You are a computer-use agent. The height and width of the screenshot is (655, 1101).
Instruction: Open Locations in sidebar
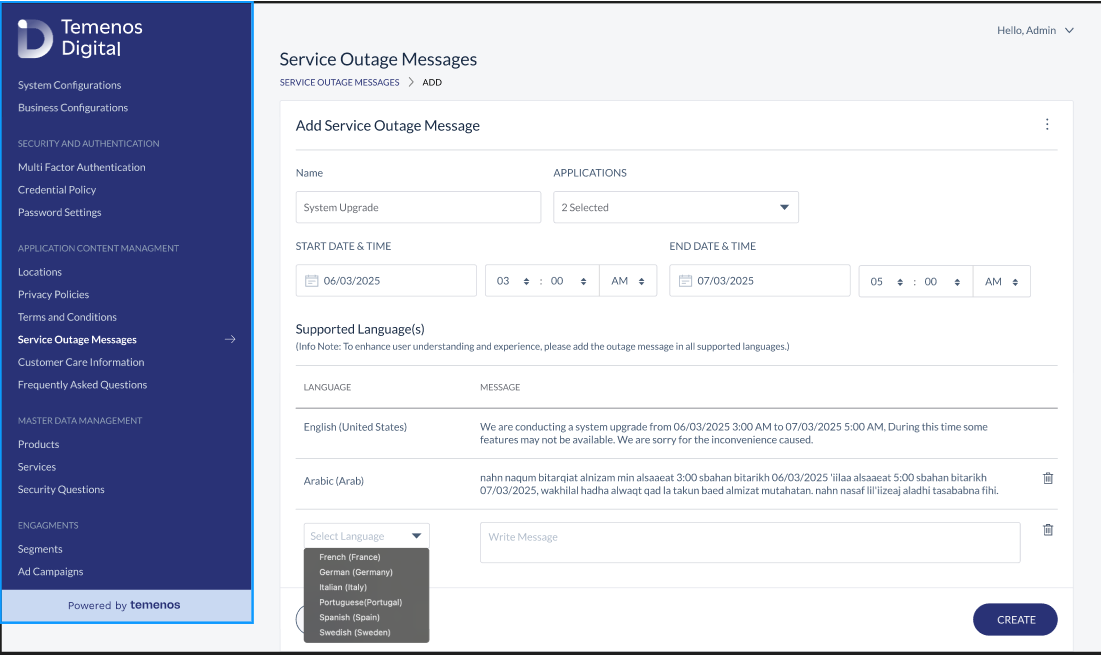40,272
